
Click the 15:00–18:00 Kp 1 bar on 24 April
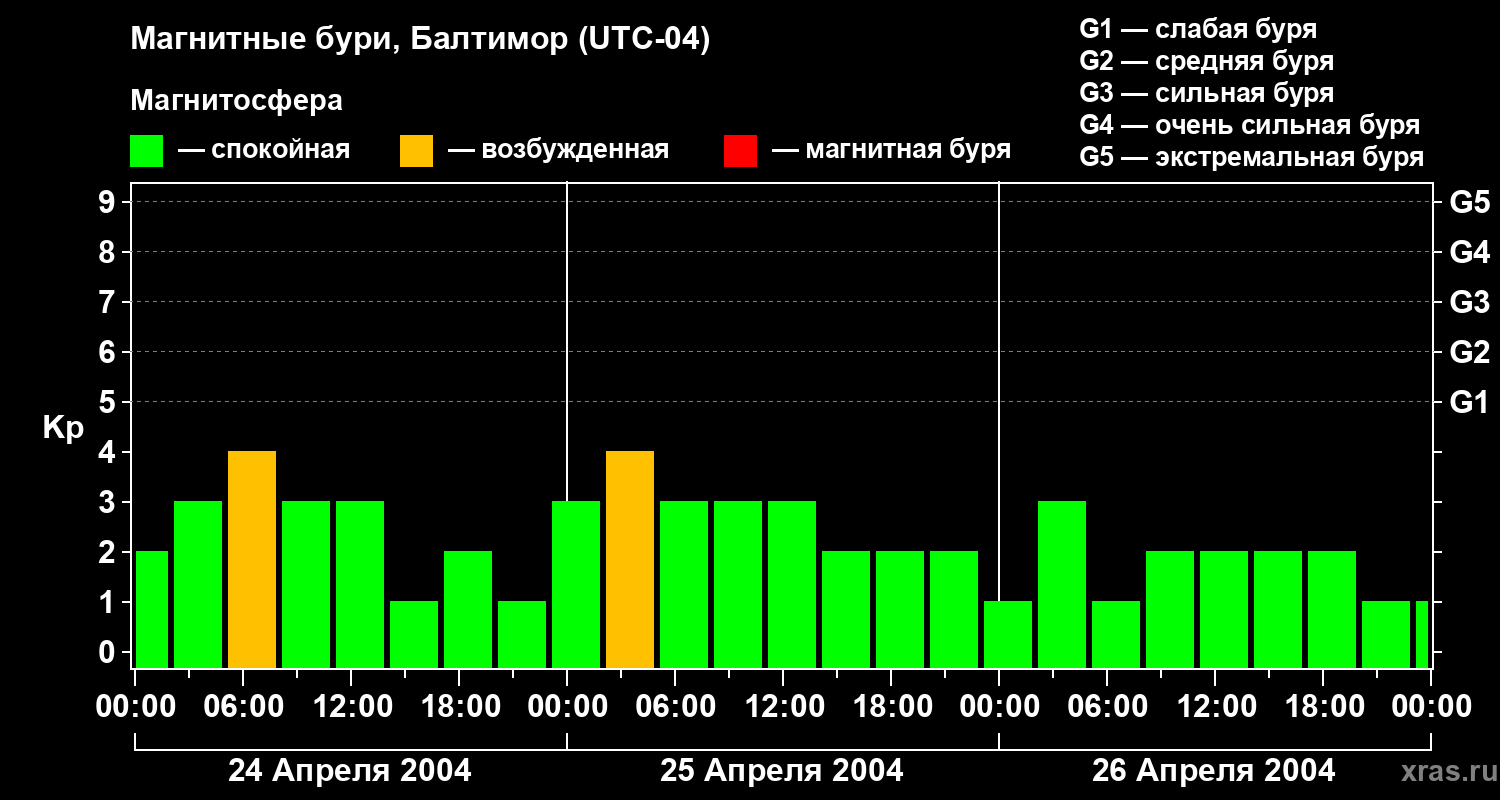(x=414, y=634)
